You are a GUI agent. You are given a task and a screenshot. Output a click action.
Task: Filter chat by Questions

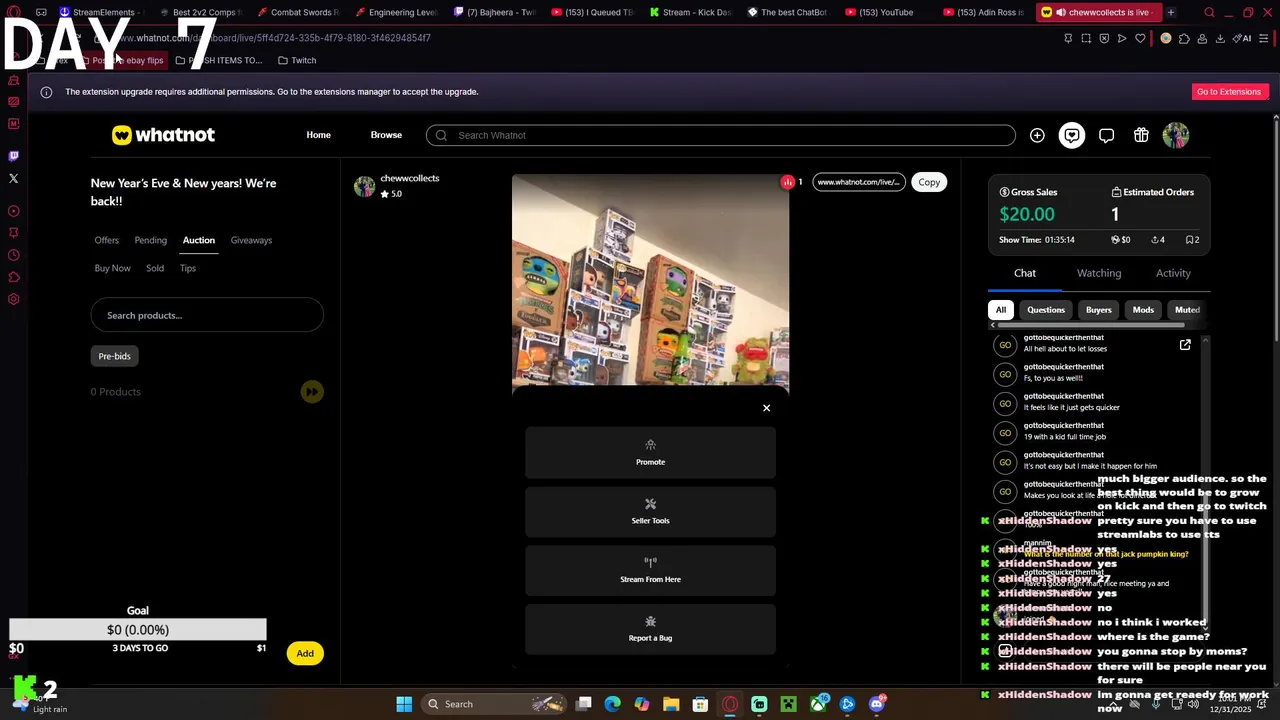(1046, 310)
